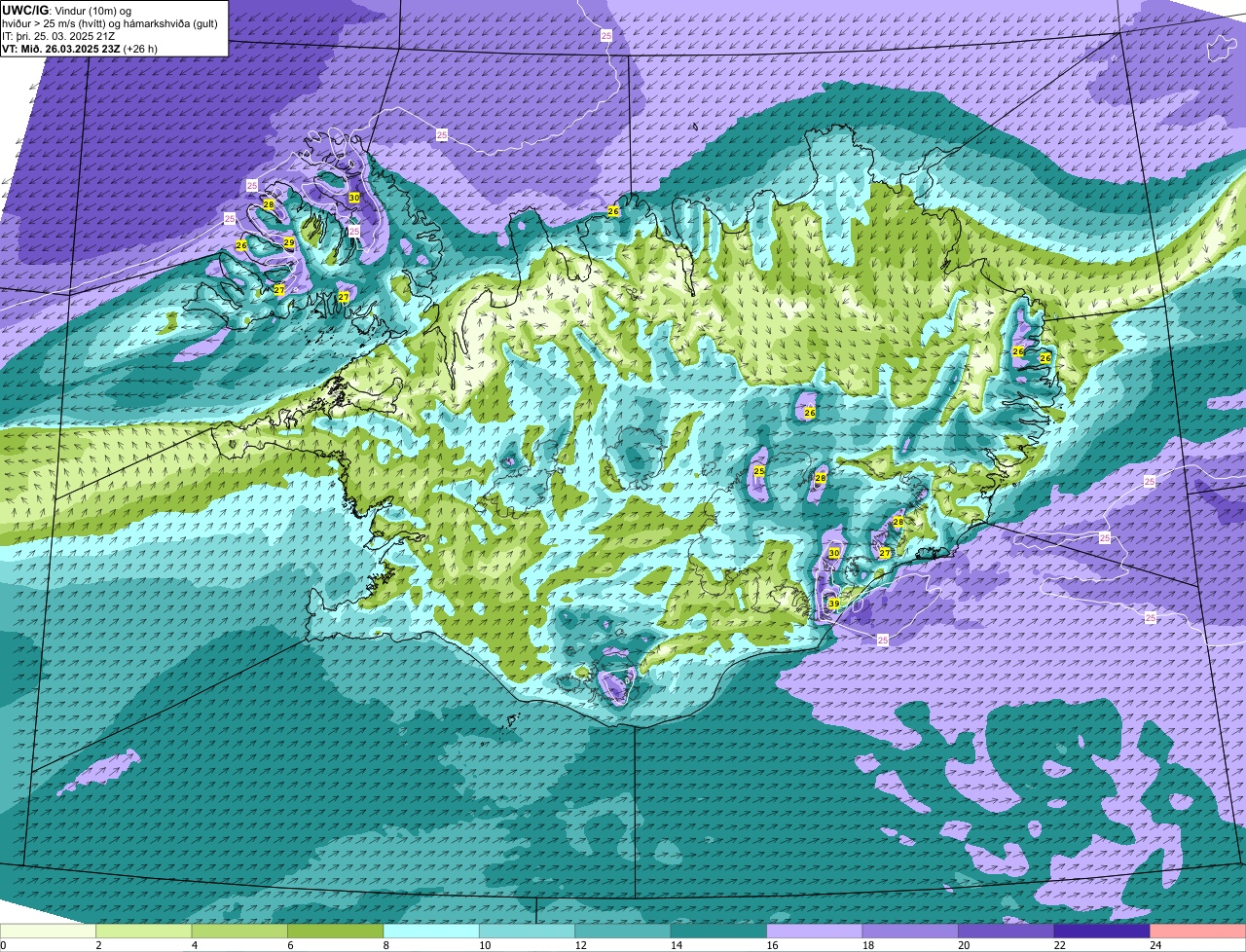This screenshot has width=1246, height=952.
Task: Click the yellow gust label "39"
Action: coord(834,604)
